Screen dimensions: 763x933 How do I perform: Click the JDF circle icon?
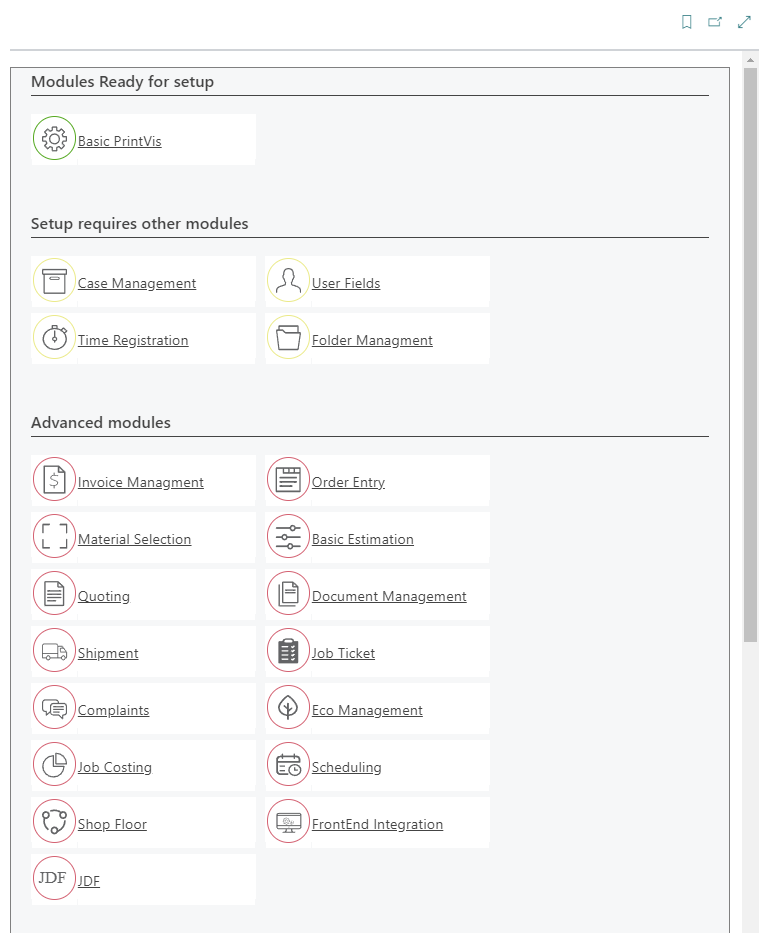tap(54, 878)
